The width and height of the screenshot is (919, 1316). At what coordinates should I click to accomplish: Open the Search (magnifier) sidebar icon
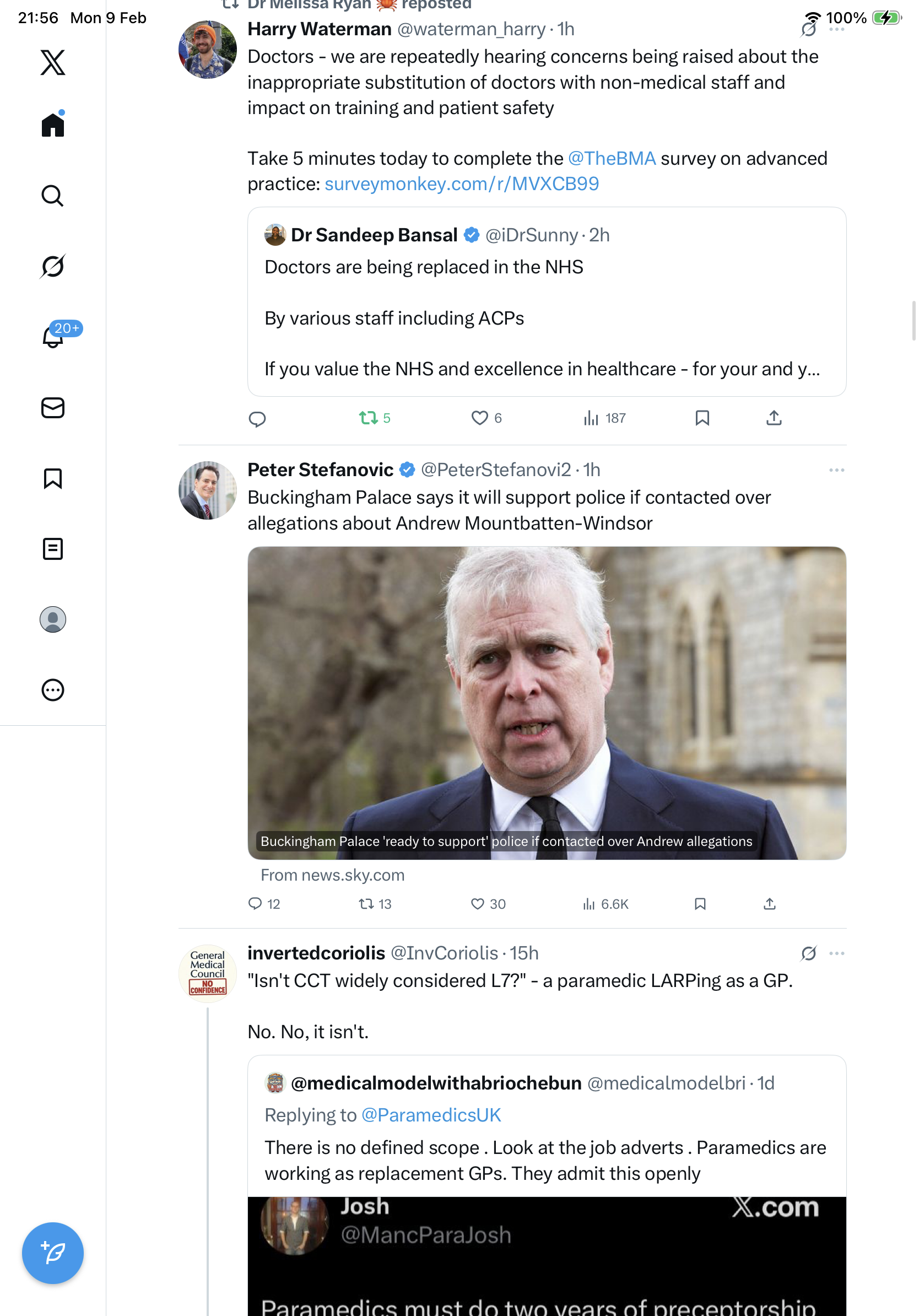(x=52, y=196)
